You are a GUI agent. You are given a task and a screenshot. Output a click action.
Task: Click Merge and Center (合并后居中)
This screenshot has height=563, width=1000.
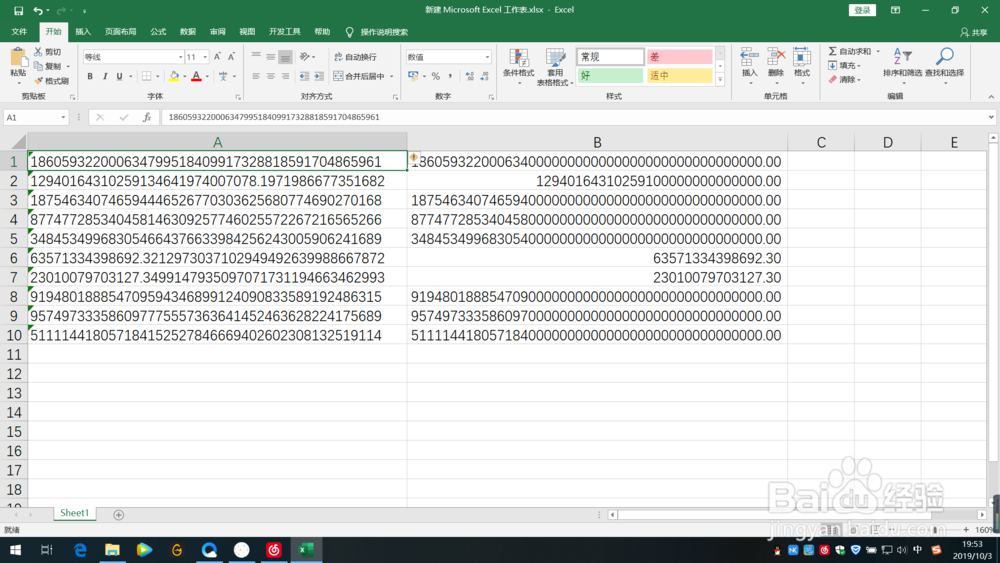tap(360, 77)
